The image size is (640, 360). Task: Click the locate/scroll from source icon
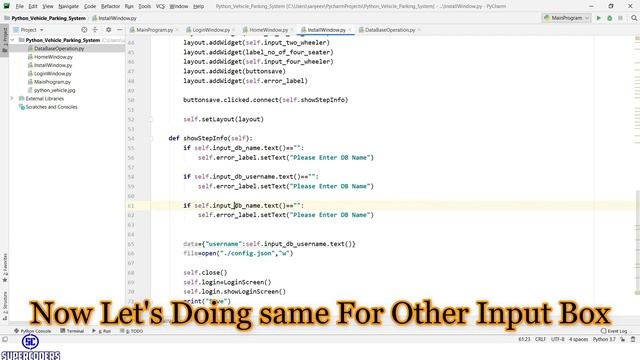(x=84, y=30)
